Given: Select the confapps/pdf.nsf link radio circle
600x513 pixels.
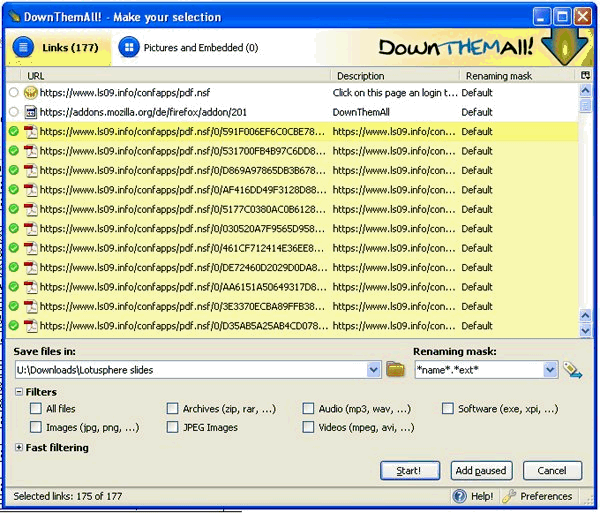Looking at the screenshot, I should 14,93.
